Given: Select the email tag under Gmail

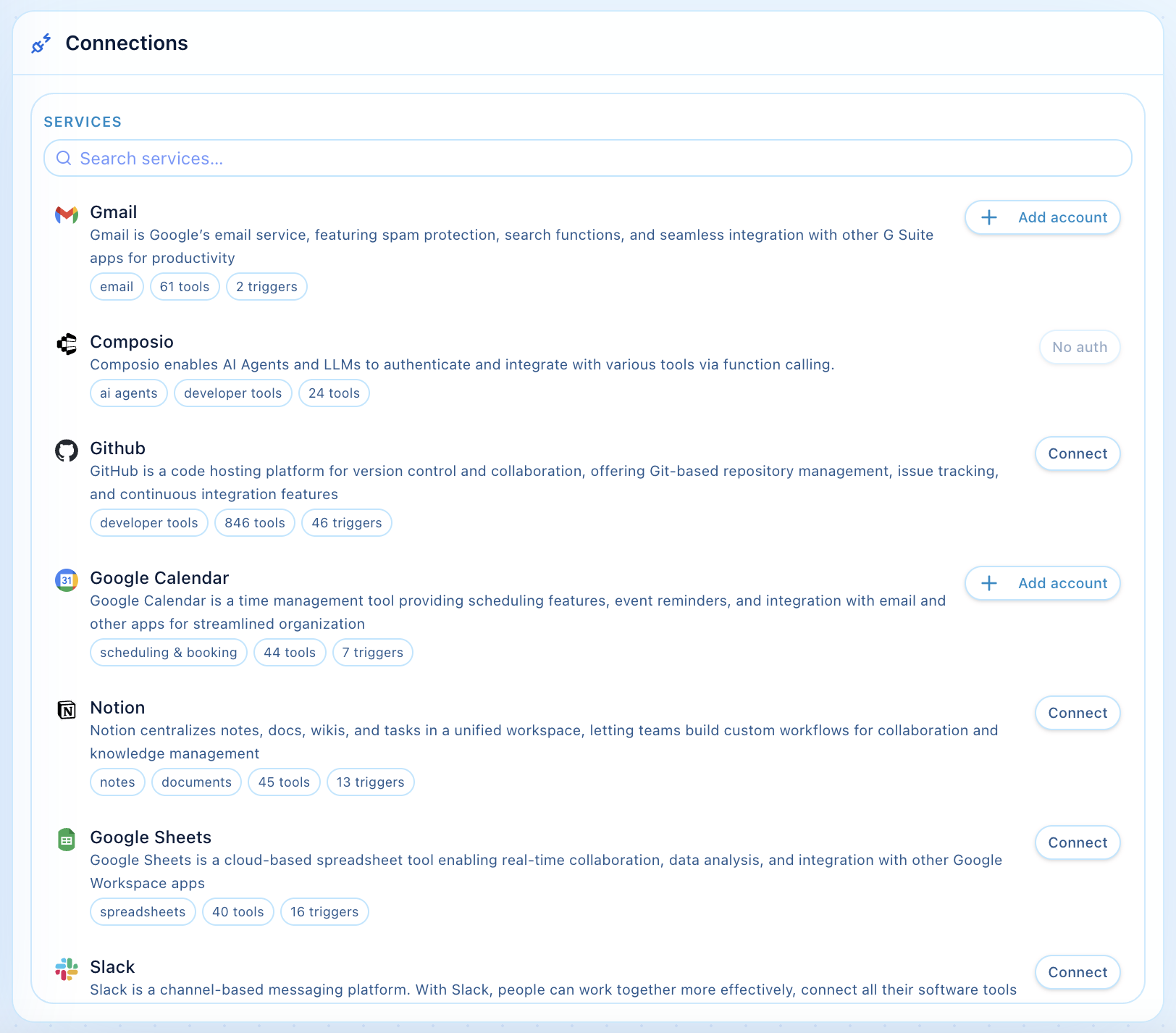Looking at the screenshot, I should pos(117,287).
